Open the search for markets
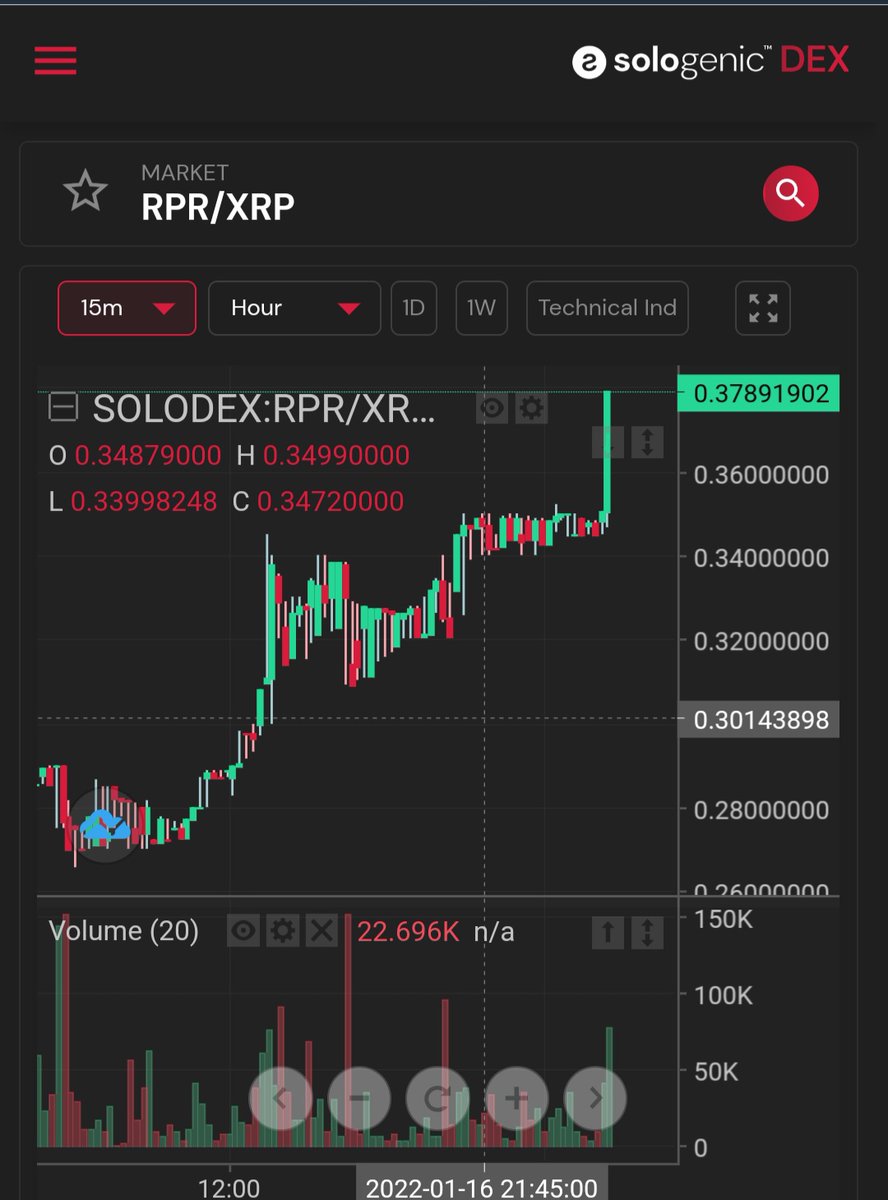Image resolution: width=888 pixels, height=1200 pixels. pyautogui.click(x=790, y=193)
